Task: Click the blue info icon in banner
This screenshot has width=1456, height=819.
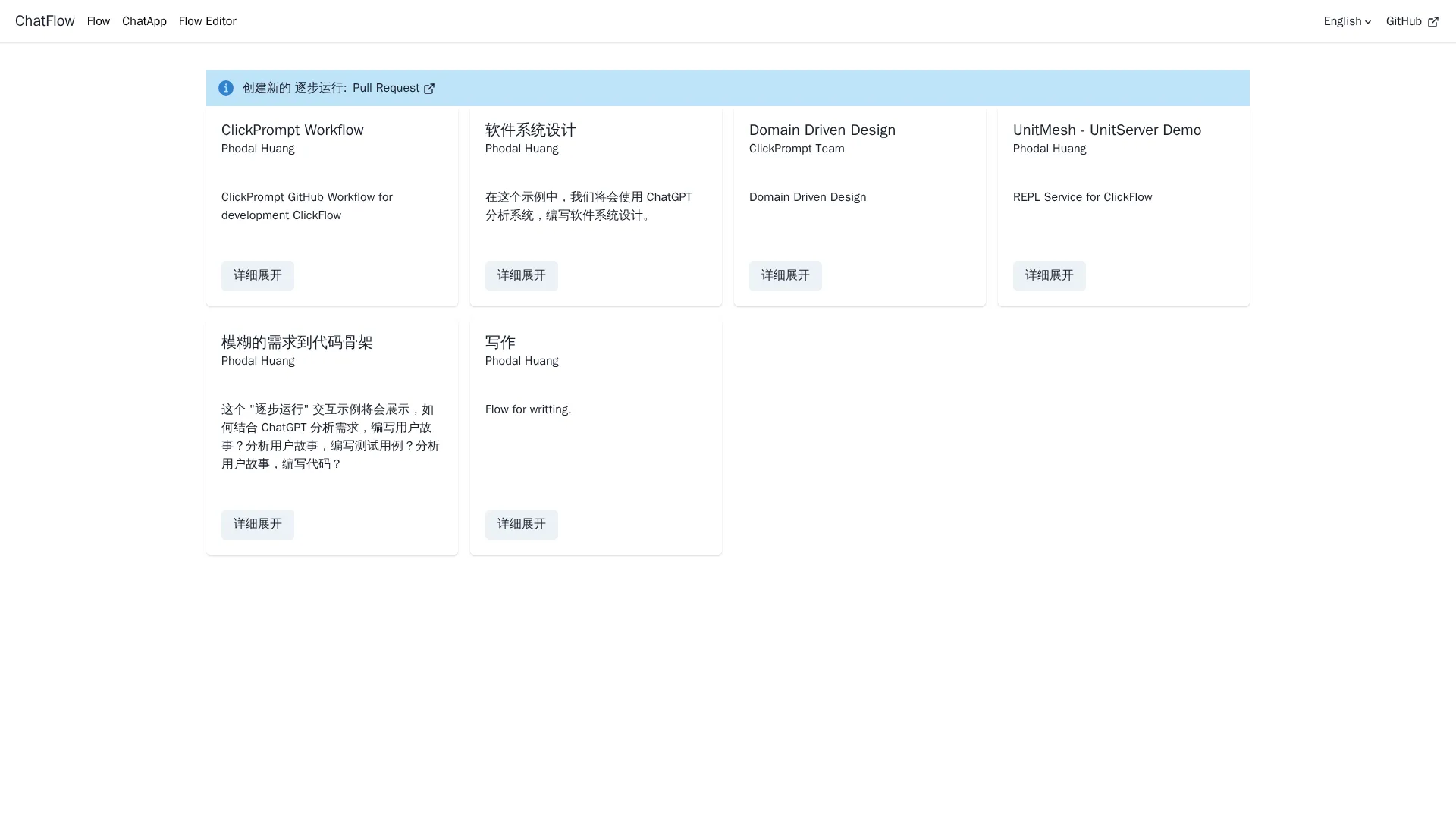Action: coord(226,88)
